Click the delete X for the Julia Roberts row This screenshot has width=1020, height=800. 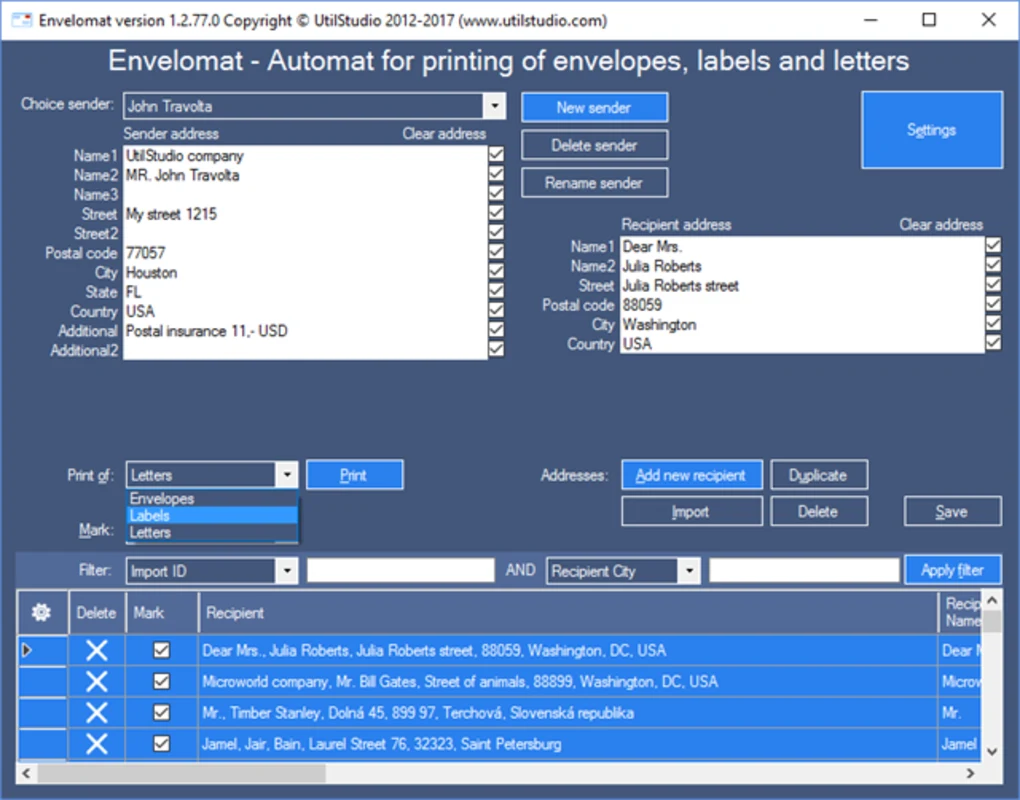coord(96,651)
